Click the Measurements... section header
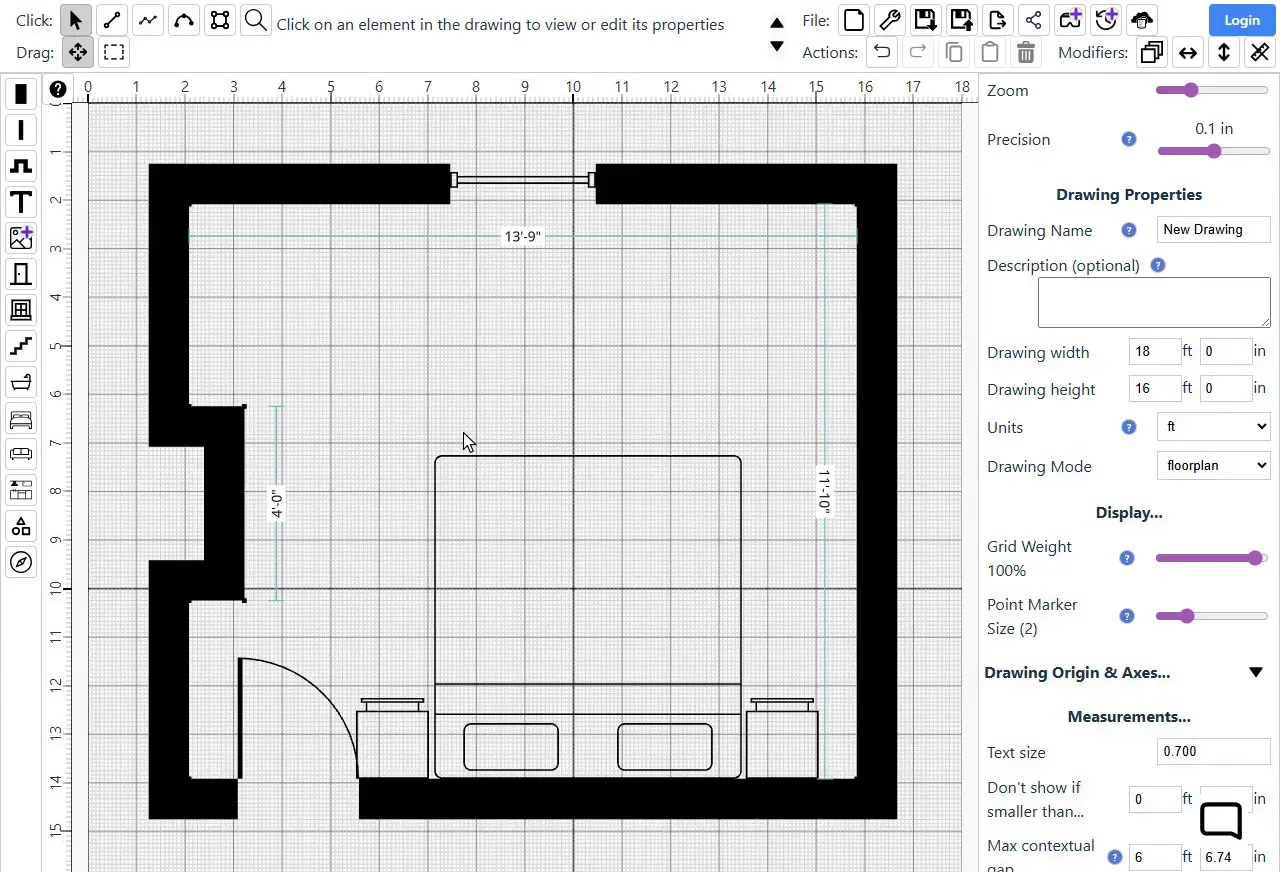Image resolution: width=1280 pixels, height=872 pixels. pyautogui.click(x=1129, y=717)
